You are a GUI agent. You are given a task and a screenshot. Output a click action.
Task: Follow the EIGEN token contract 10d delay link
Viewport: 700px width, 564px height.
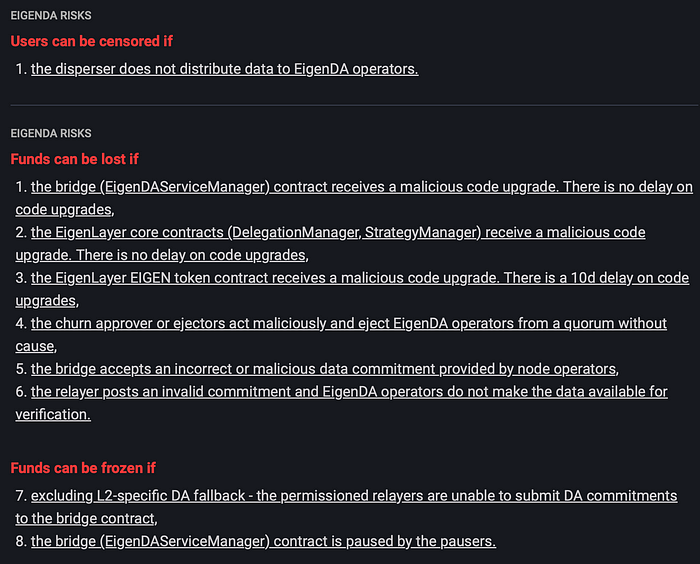[360, 278]
